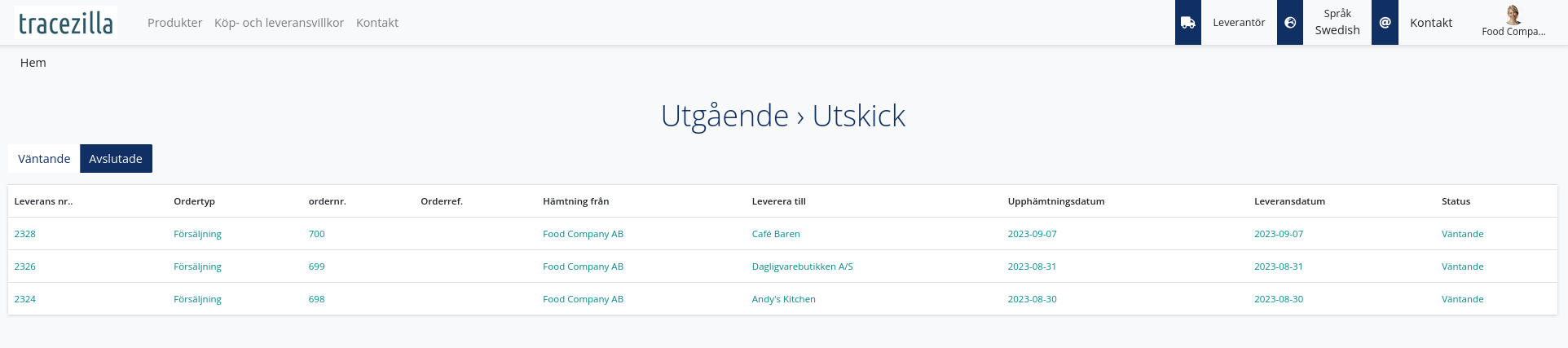This screenshot has width=1568, height=348.
Task: Click the tracezilla logo
Action: pyautogui.click(x=66, y=23)
